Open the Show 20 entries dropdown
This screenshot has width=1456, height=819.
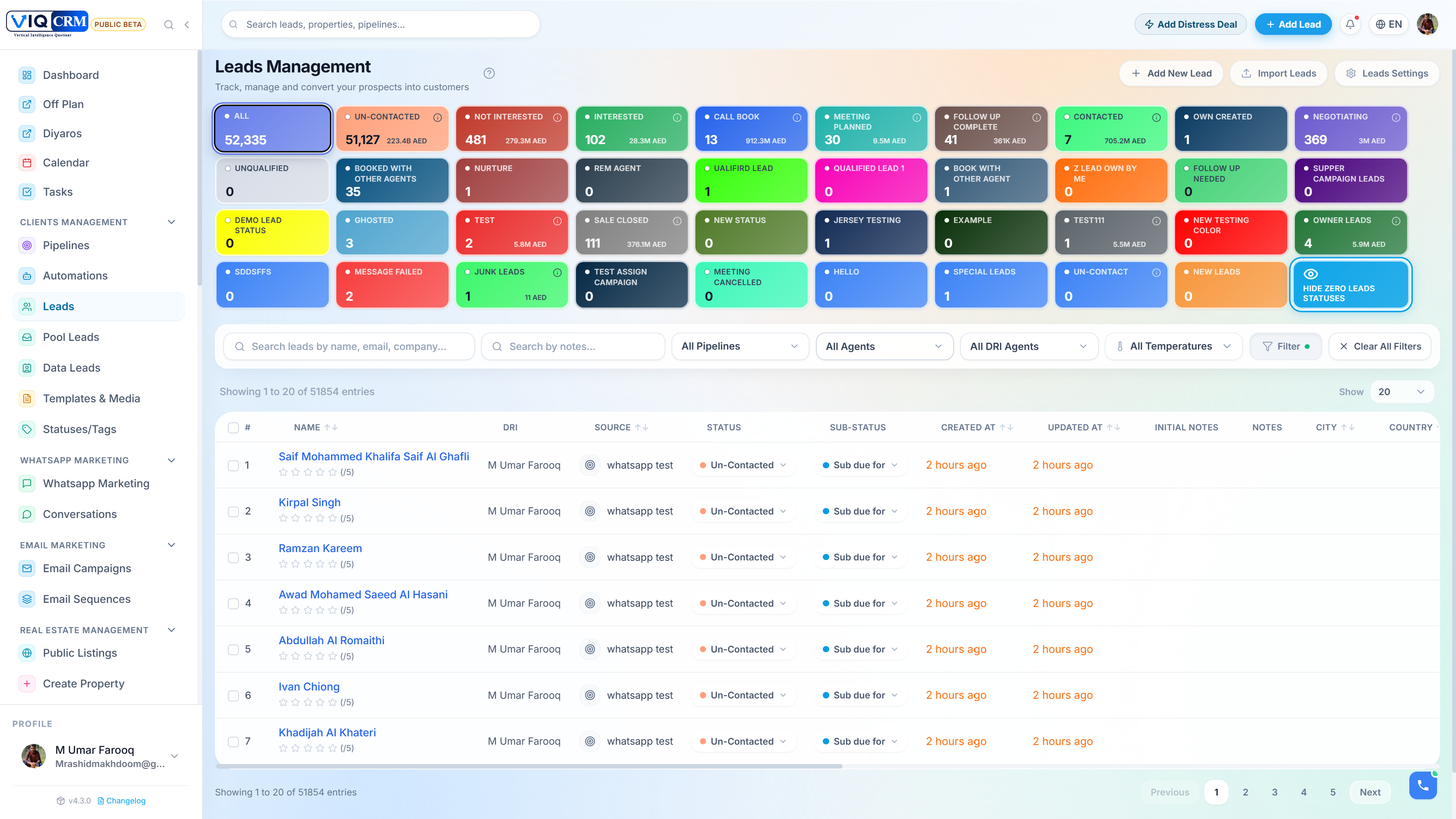tap(1402, 392)
